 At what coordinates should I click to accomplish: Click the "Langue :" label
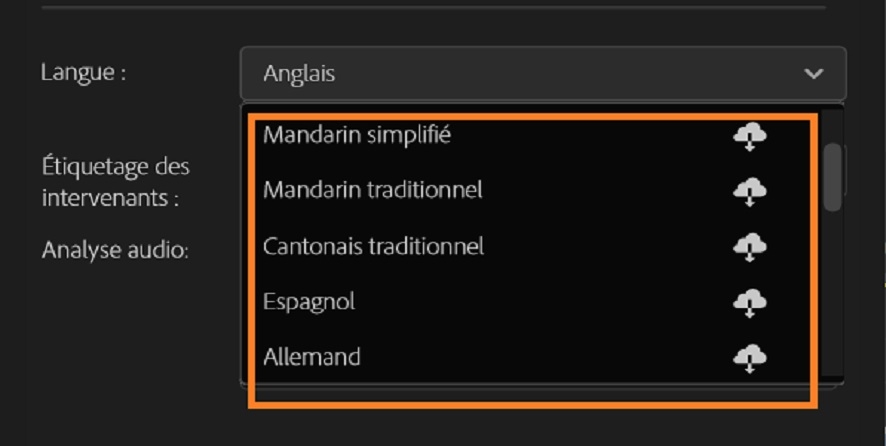click(83, 72)
